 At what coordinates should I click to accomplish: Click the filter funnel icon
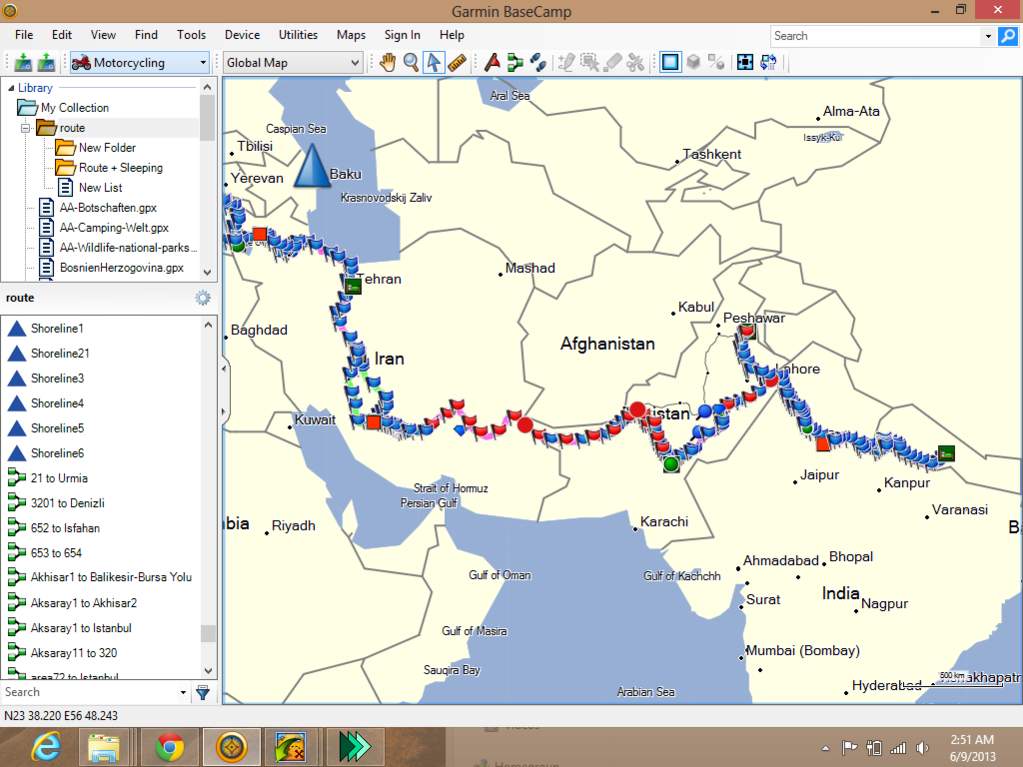[203, 693]
